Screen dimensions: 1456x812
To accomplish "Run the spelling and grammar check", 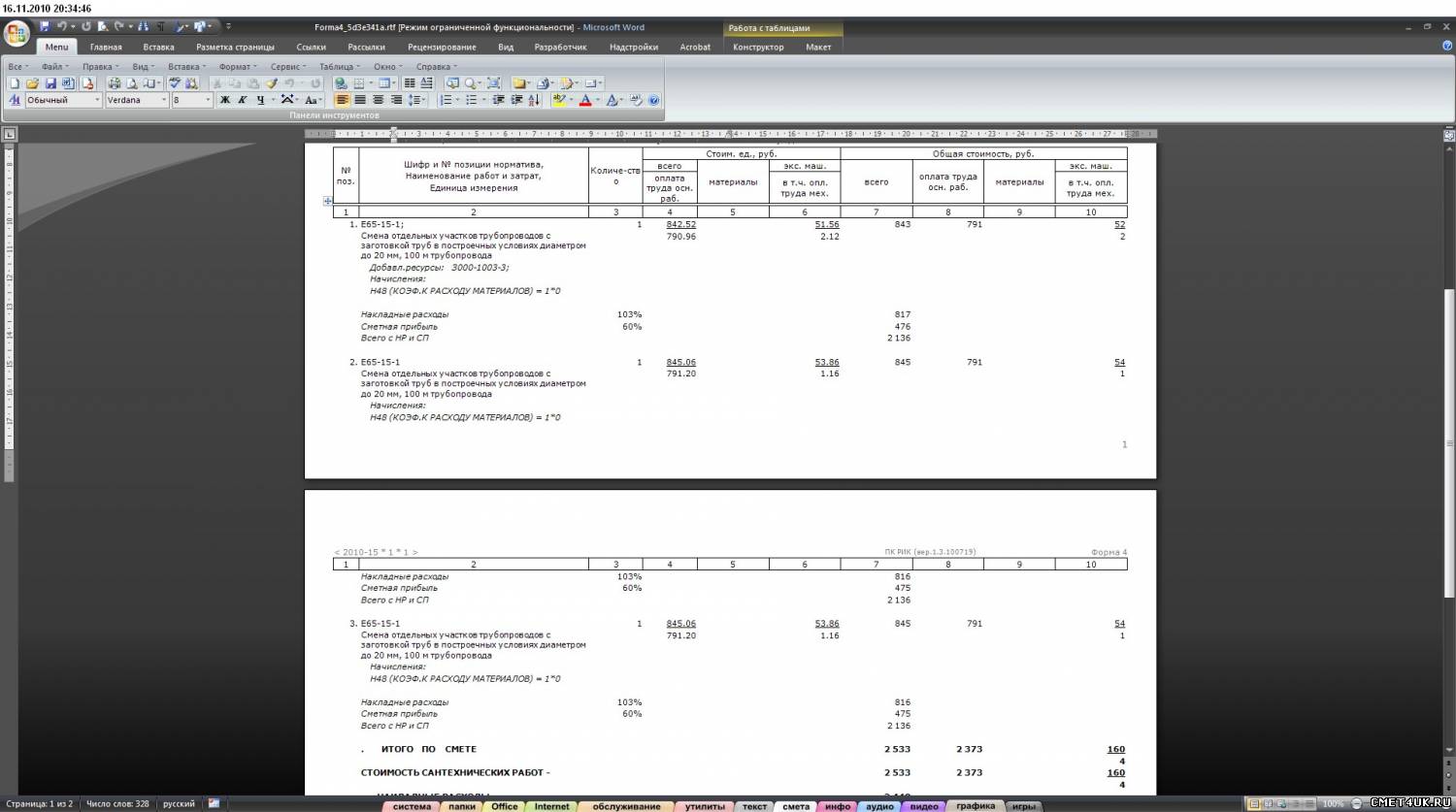I will (x=175, y=83).
